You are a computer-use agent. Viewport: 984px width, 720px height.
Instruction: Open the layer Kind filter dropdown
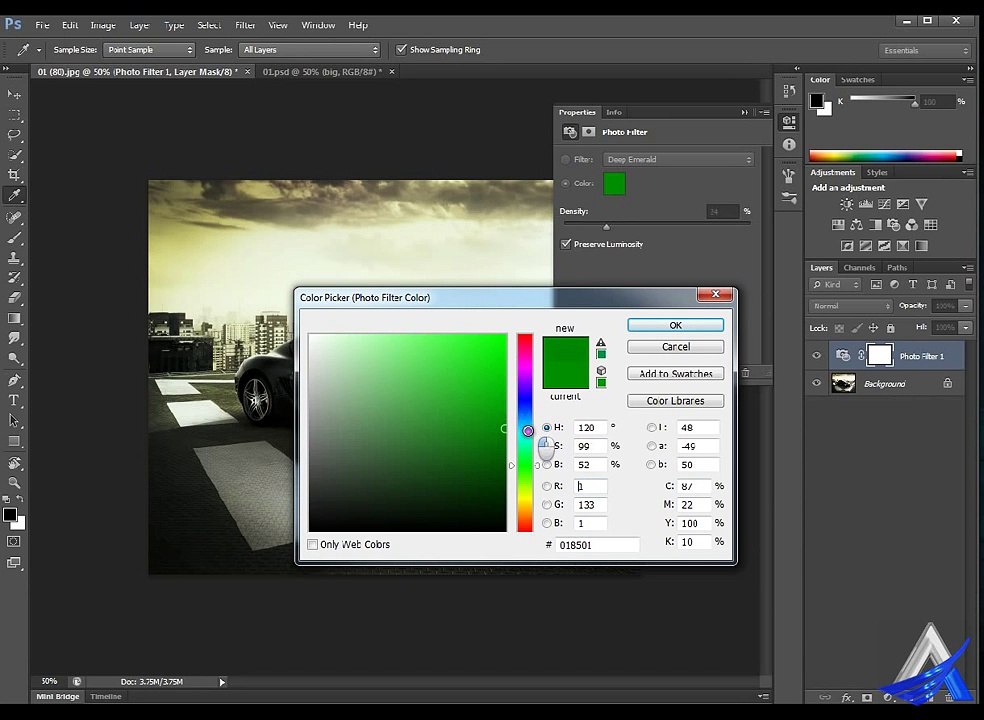click(836, 284)
